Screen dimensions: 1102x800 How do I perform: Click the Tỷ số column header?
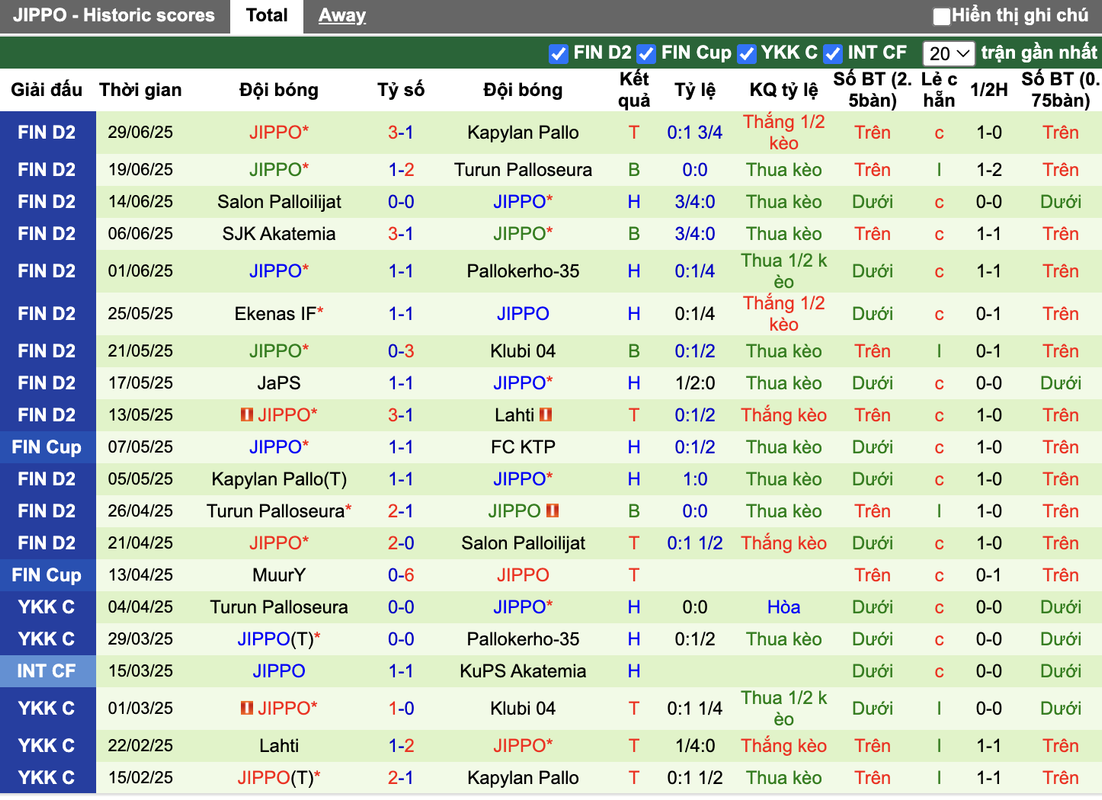[401, 90]
